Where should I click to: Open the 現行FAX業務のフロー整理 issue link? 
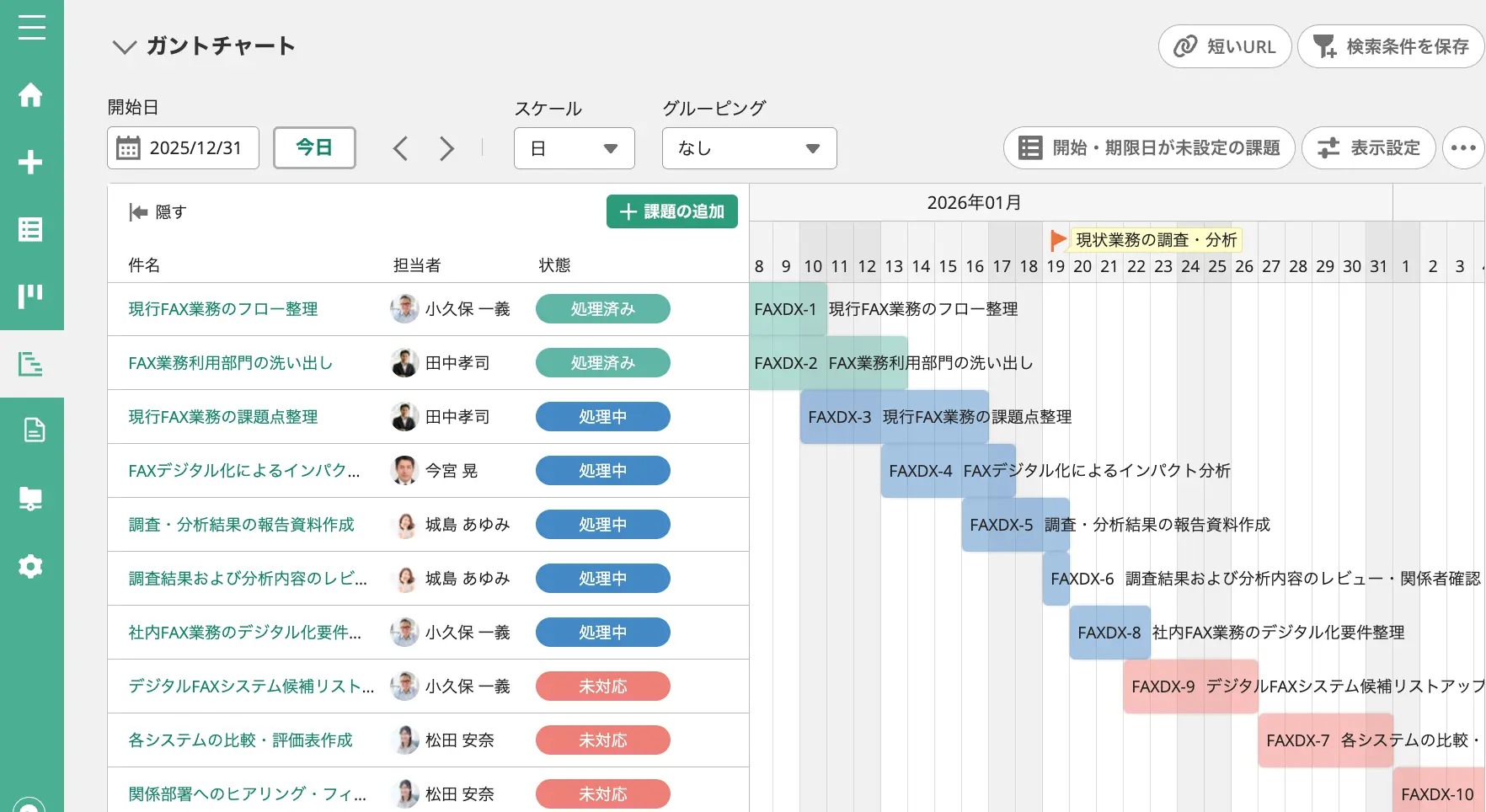222,309
